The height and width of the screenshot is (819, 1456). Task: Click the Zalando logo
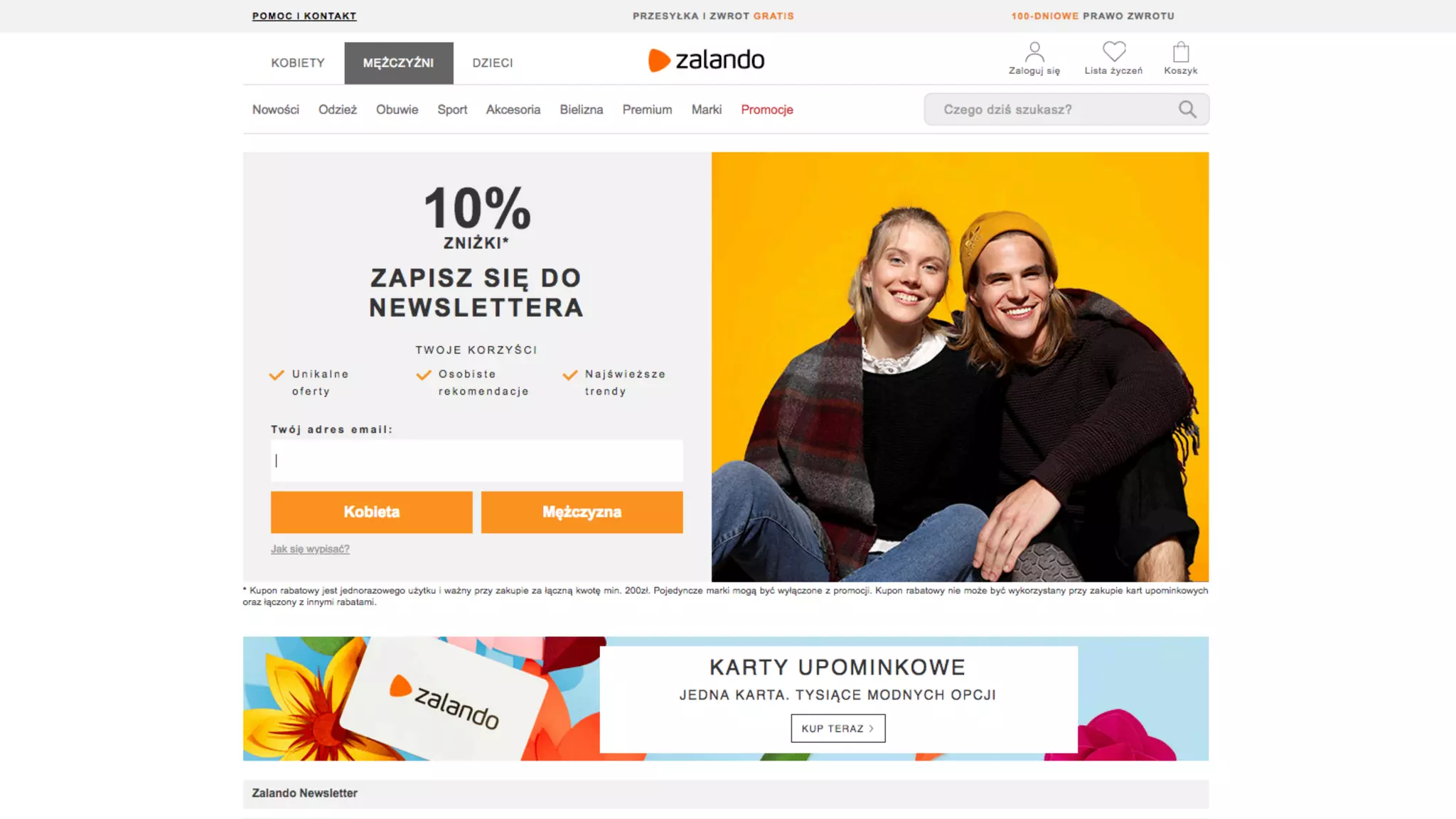click(707, 60)
